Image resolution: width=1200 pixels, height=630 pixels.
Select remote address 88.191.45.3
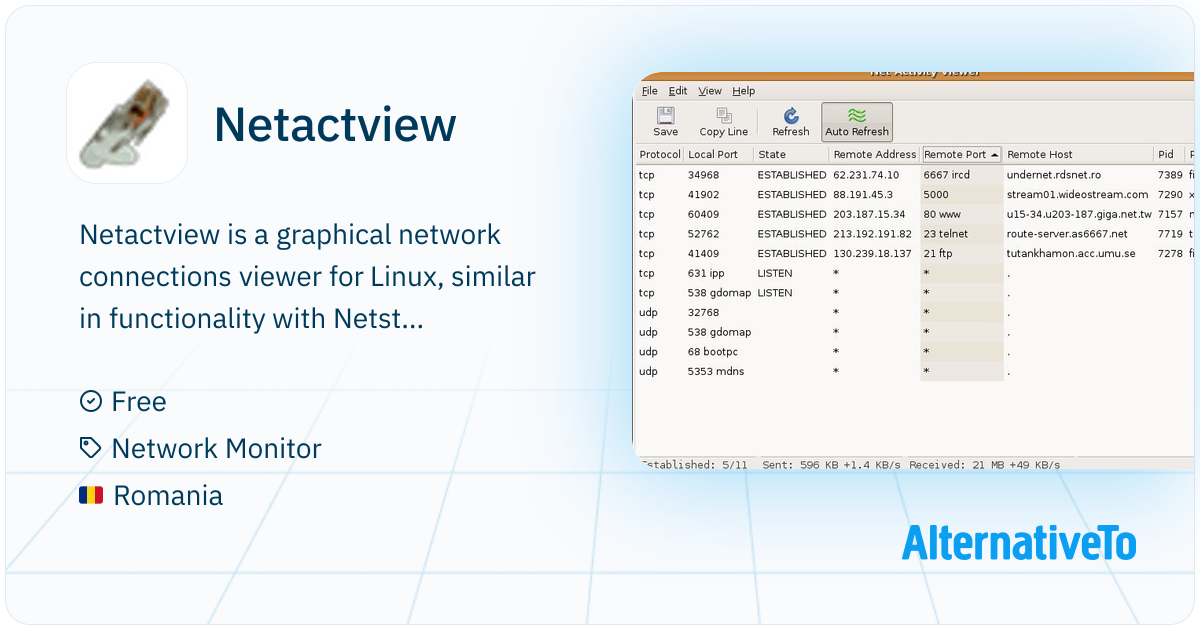pos(863,195)
